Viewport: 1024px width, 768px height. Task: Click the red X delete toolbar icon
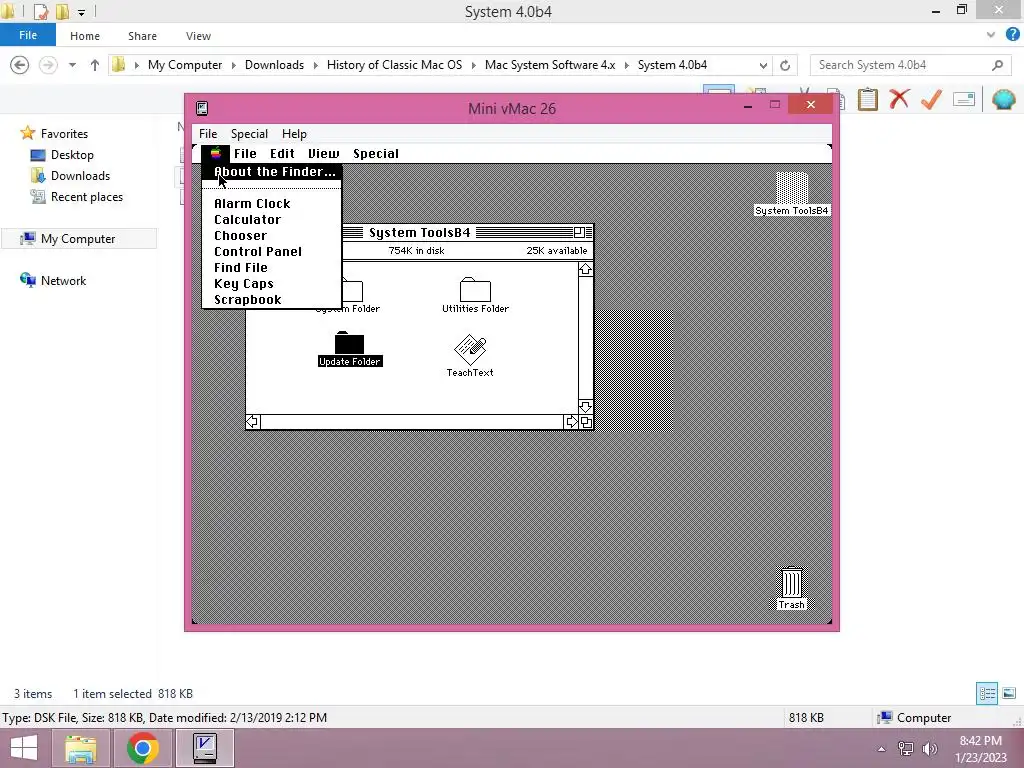[899, 99]
